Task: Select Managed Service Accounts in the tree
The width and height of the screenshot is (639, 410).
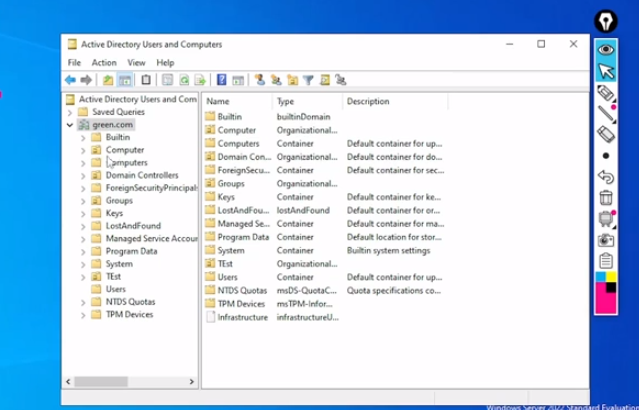Action: [x=152, y=238]
